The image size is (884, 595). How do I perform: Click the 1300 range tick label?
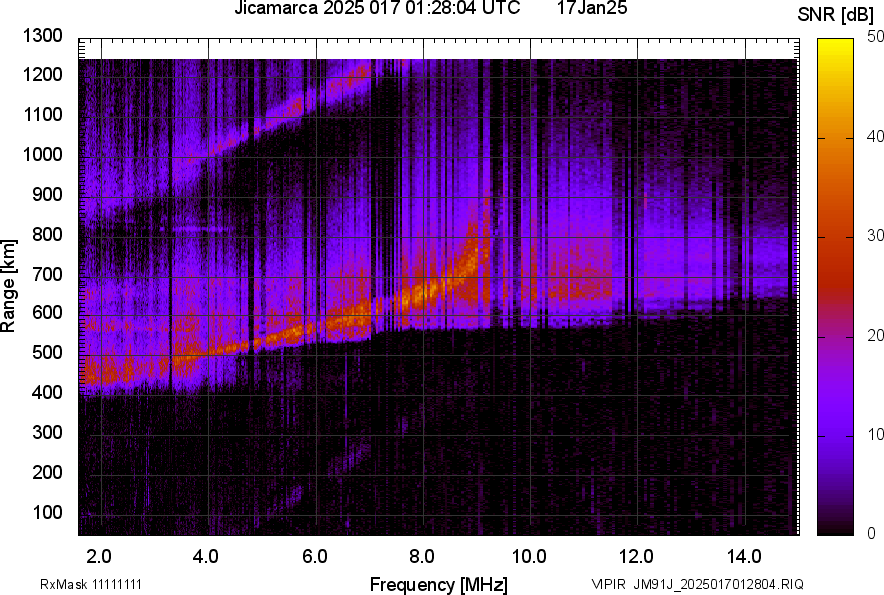pos(44,36)
